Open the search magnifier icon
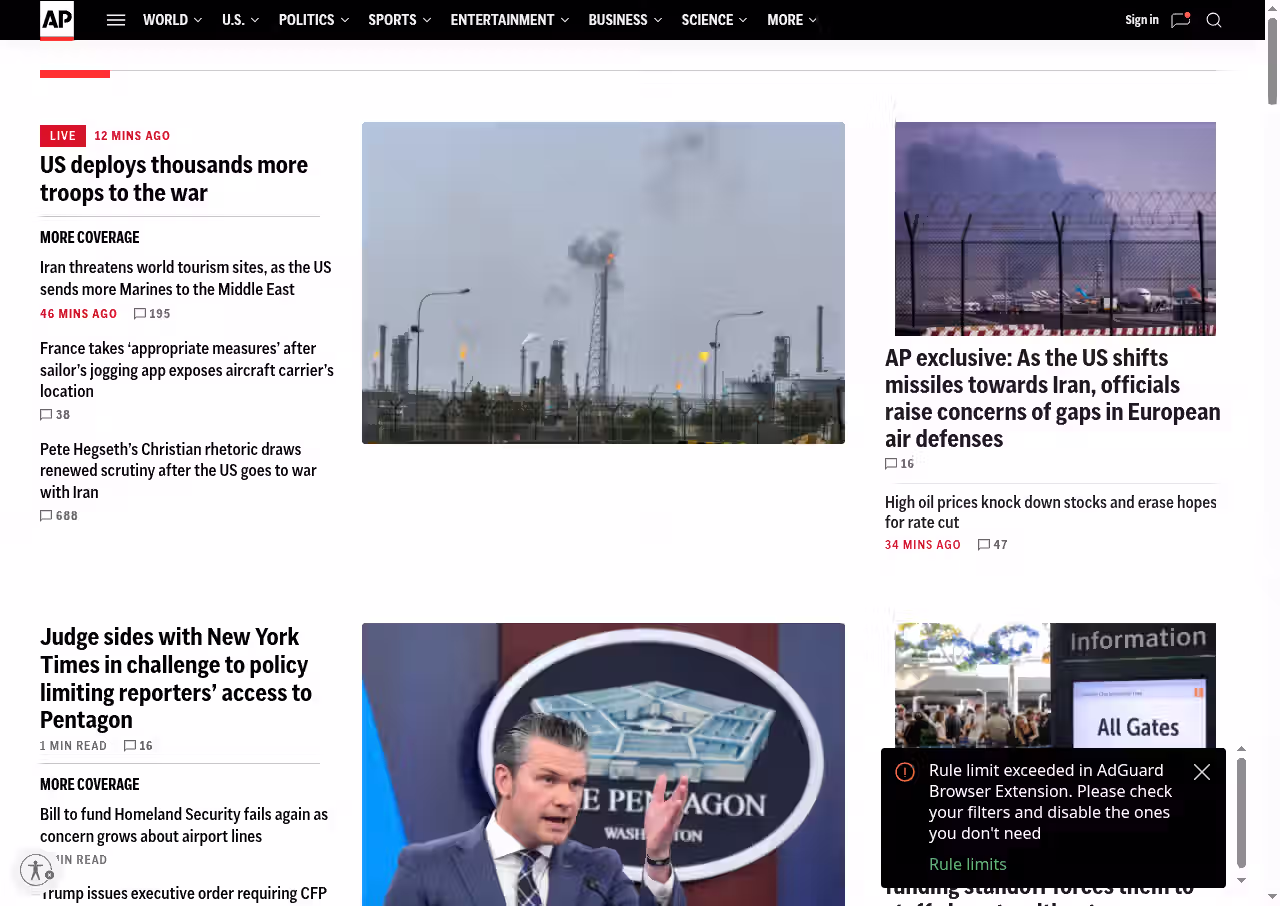This screenshot has width=1280, height=906. (1214, 20)
